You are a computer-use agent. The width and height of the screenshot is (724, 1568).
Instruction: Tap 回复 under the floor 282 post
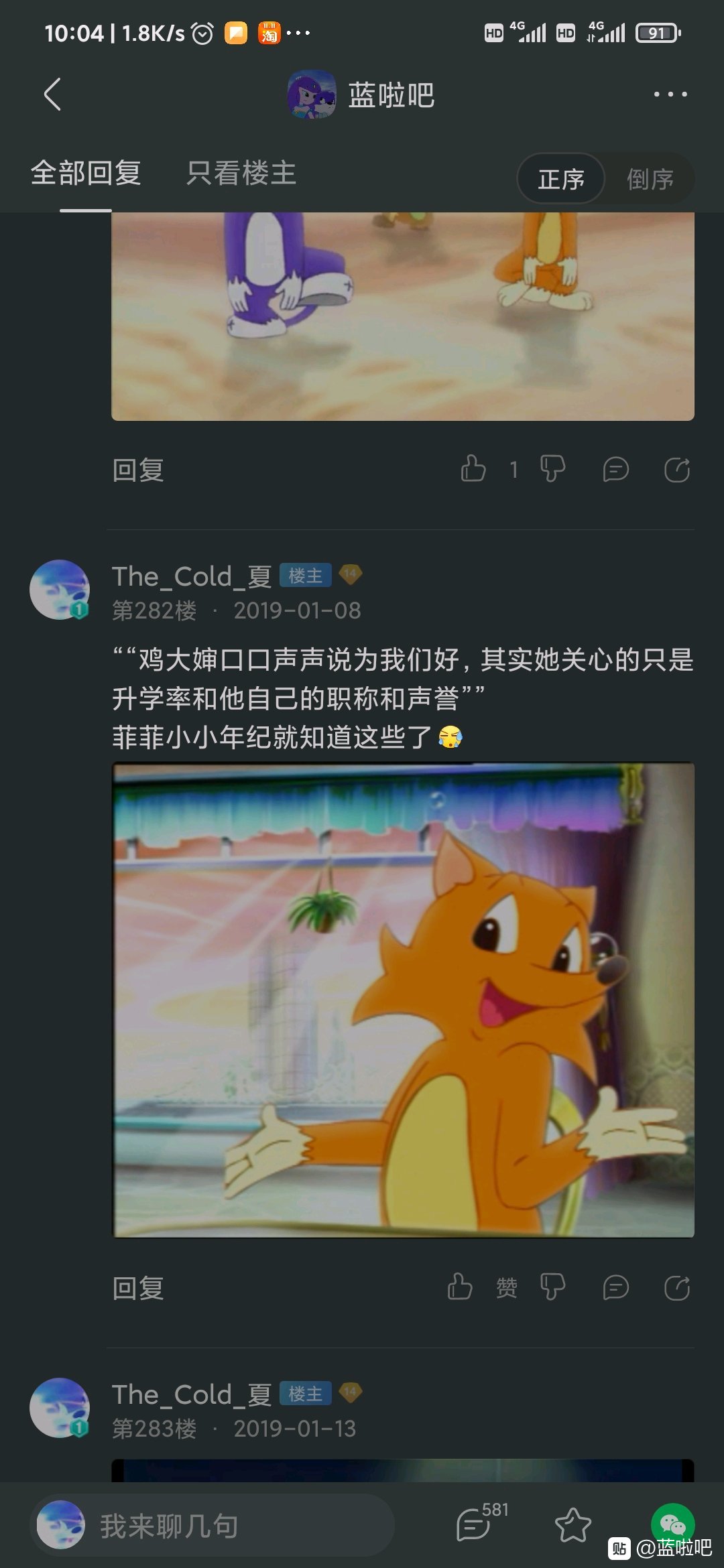point(138,1288)
